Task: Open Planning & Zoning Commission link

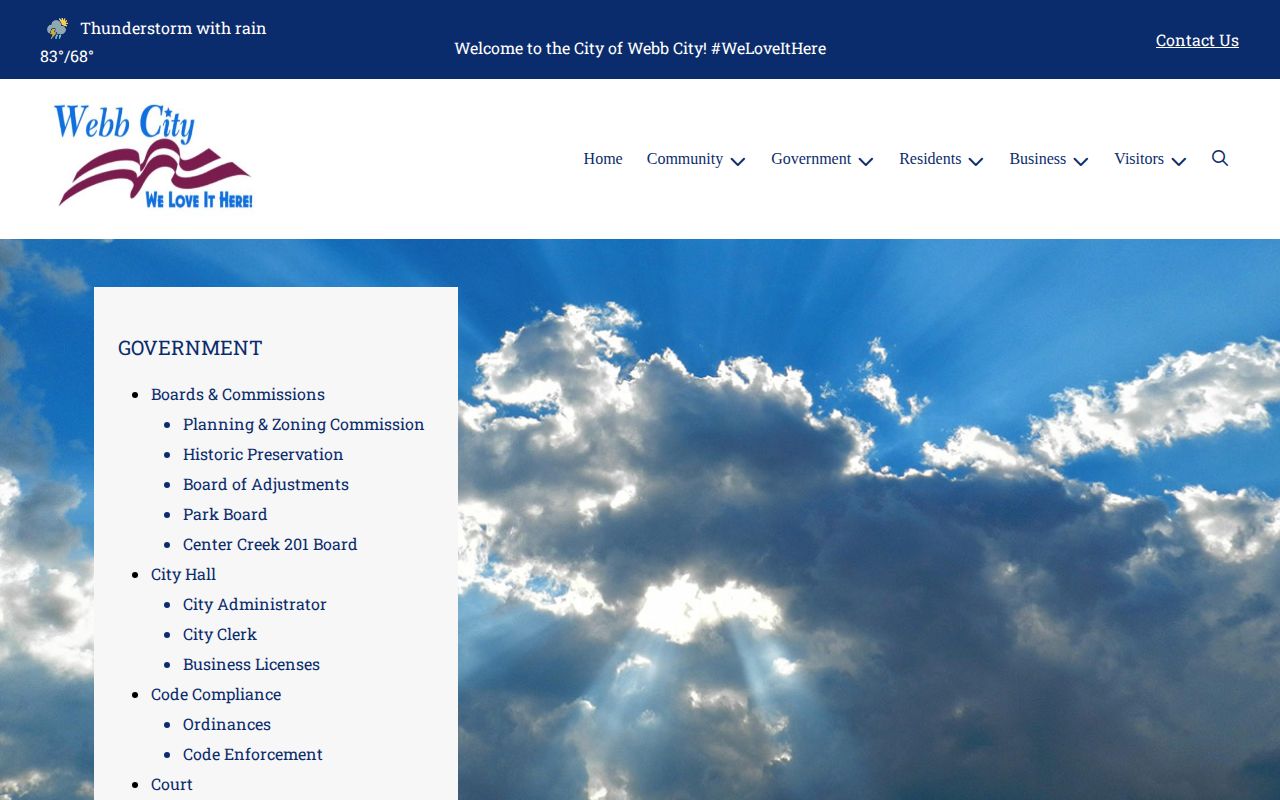Action: point(304,424)
